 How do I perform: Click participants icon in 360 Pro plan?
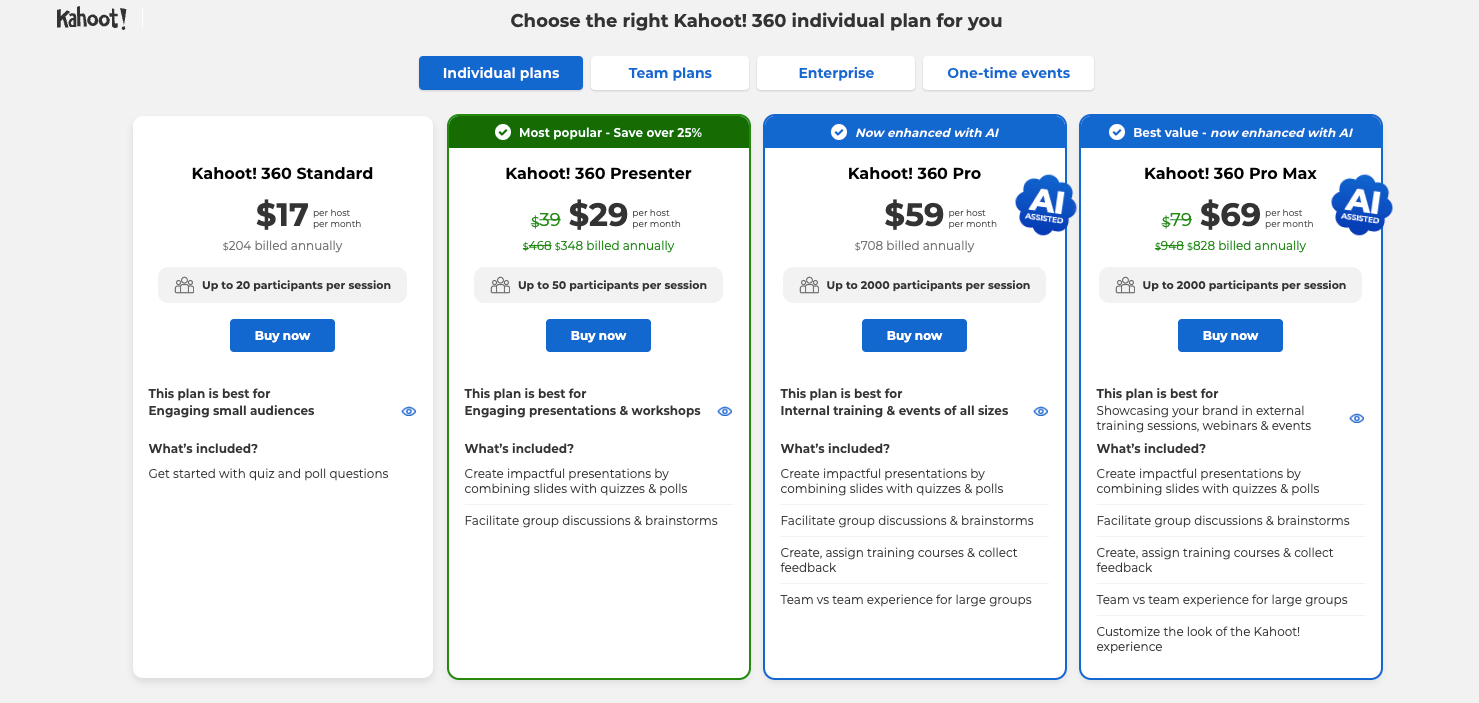pos(809,285)
